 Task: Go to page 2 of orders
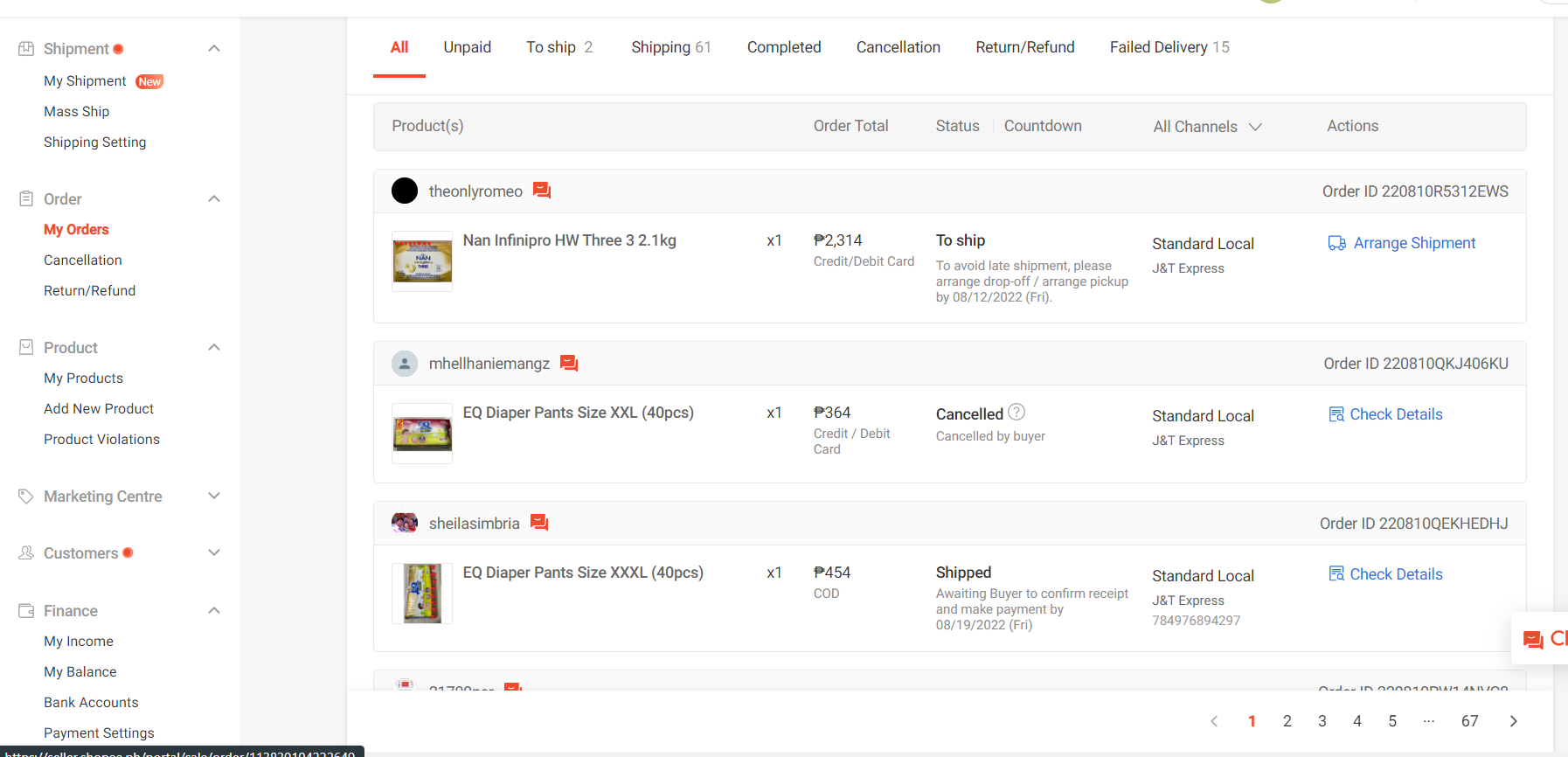pos(1287,721)
